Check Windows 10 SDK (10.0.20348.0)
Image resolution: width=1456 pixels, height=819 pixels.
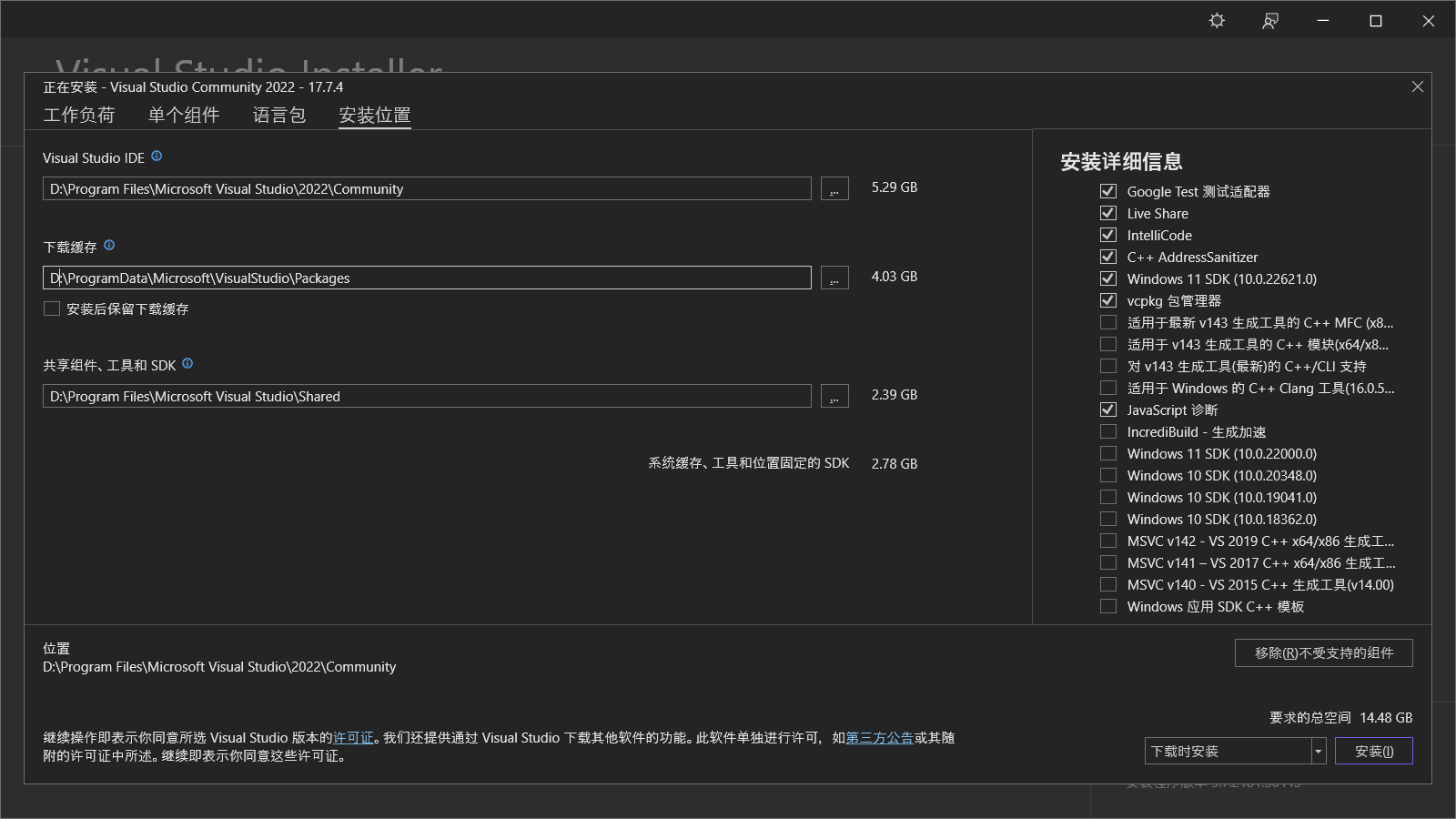(x=1108, y=475)
